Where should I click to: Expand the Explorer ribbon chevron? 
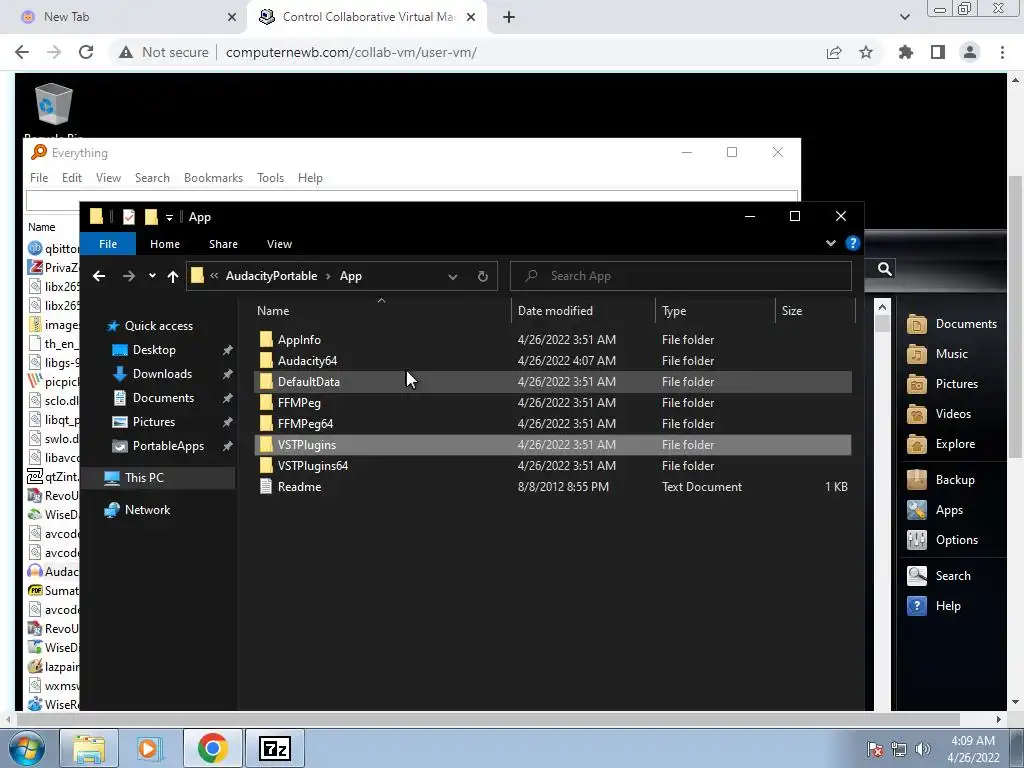click(831, 244)
